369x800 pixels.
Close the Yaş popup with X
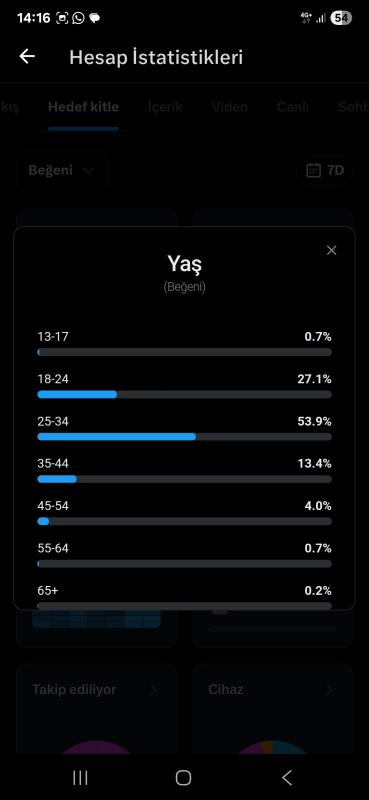pos(332,250)
